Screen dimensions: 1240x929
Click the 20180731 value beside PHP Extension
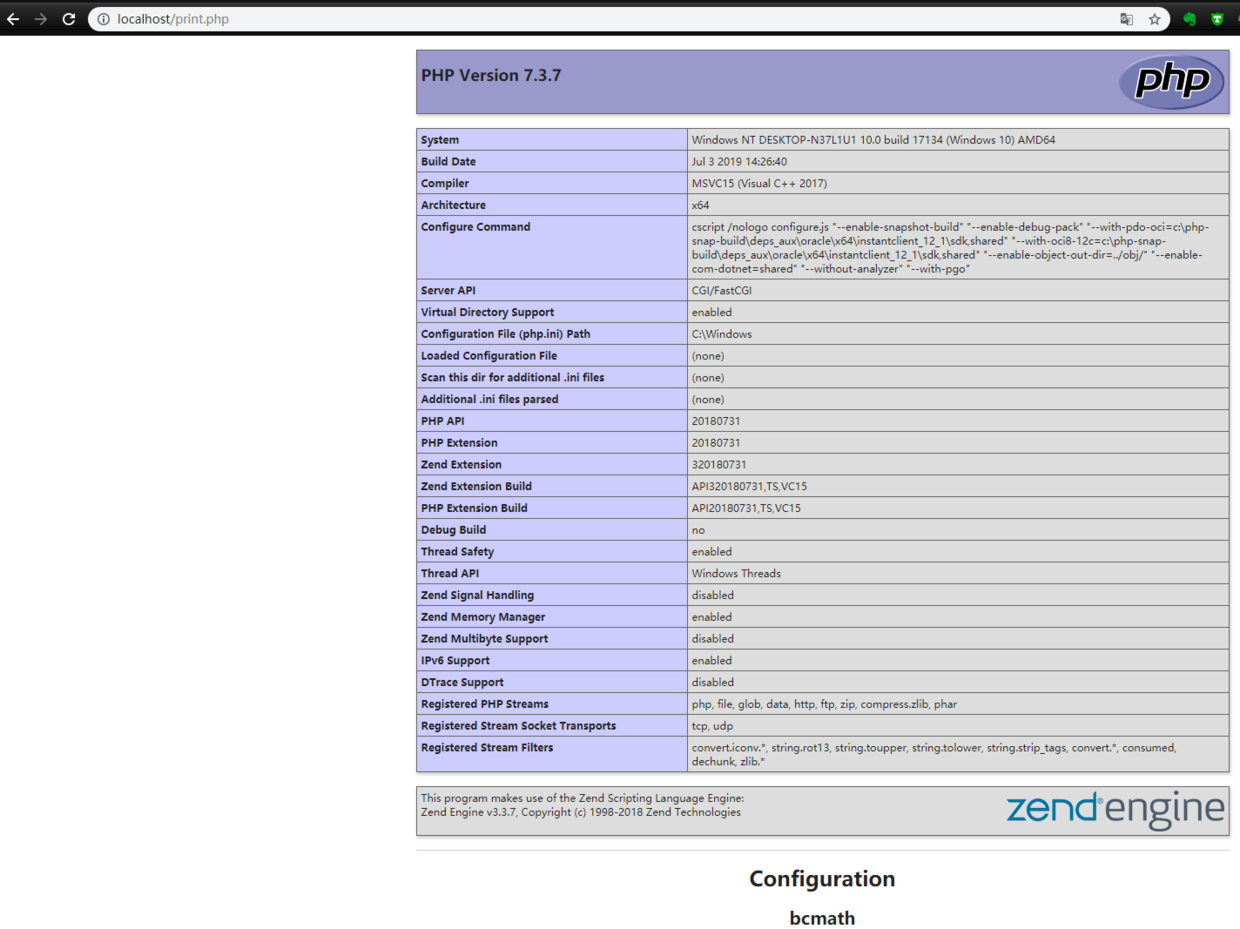pyautogui.click(x=716, y=443)
